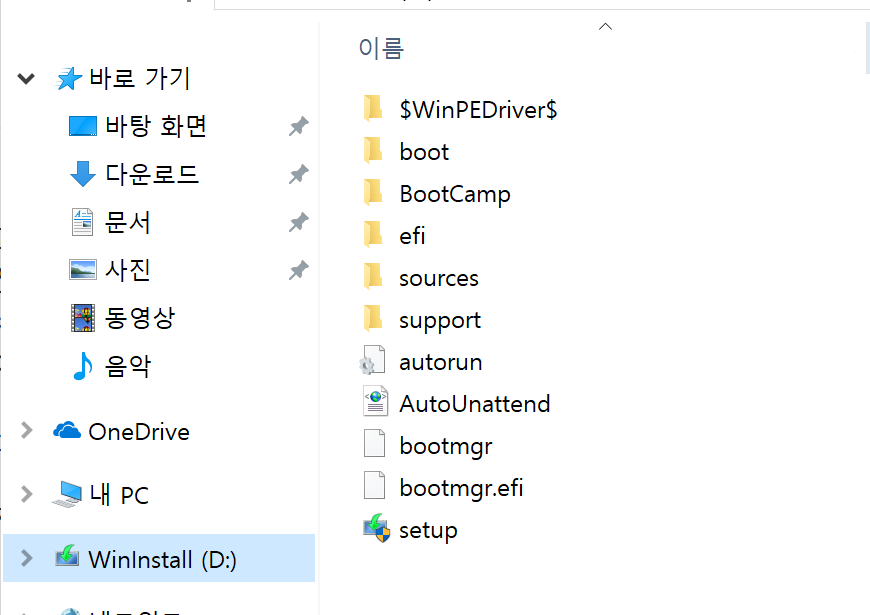This screenshot has height=615, width=870.
Task: Expand the 내 PC tree node
Action: tap(26, 494)
